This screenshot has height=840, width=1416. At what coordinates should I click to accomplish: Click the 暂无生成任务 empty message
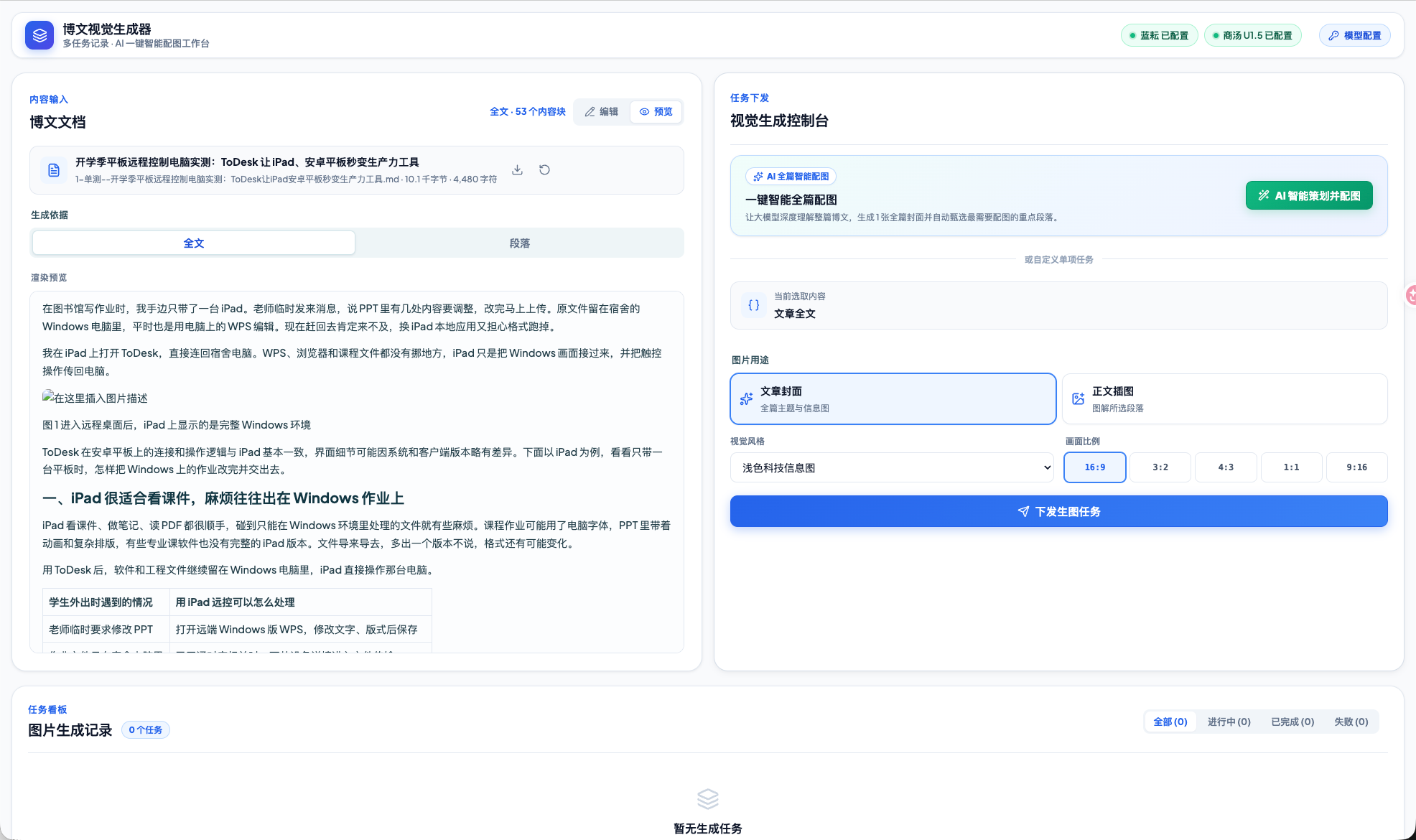(708, 829)
